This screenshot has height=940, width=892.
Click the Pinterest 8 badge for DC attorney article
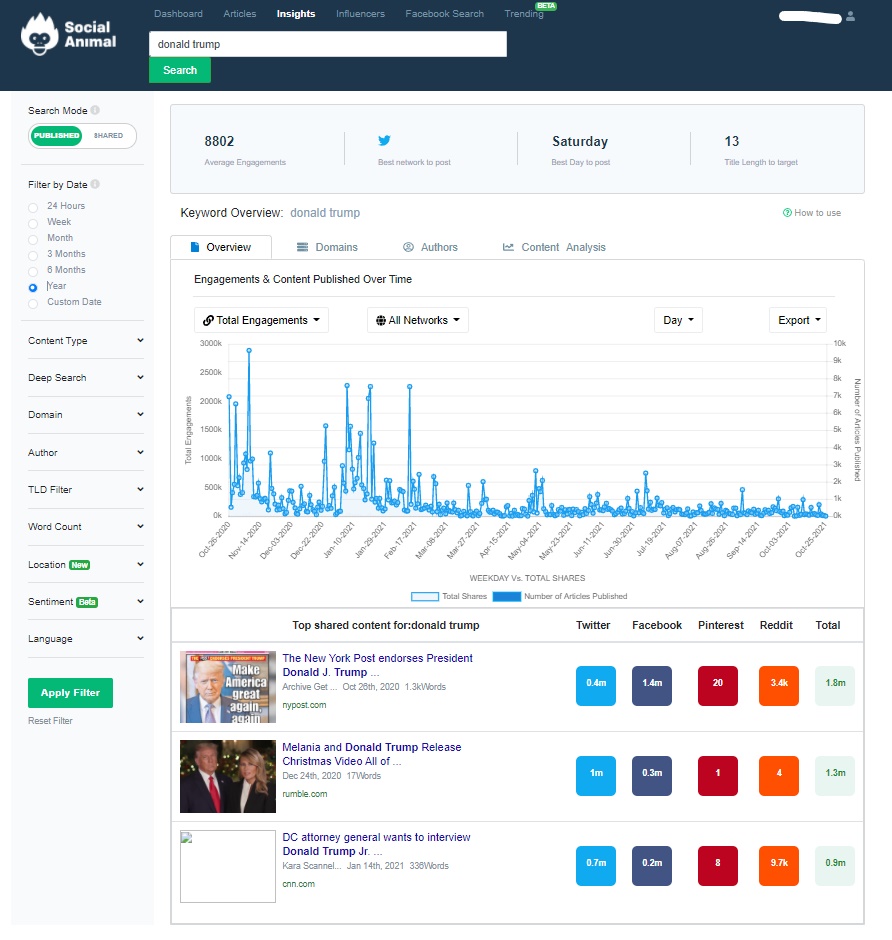718,865
